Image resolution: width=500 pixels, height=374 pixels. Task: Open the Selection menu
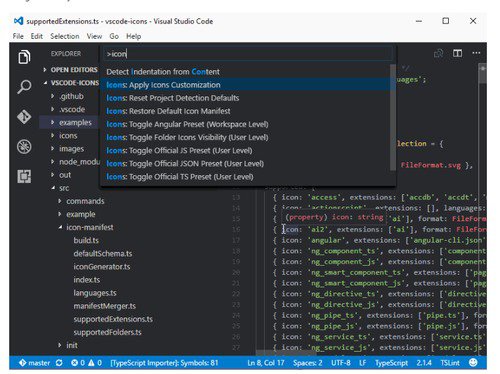(x=65, y=36)
